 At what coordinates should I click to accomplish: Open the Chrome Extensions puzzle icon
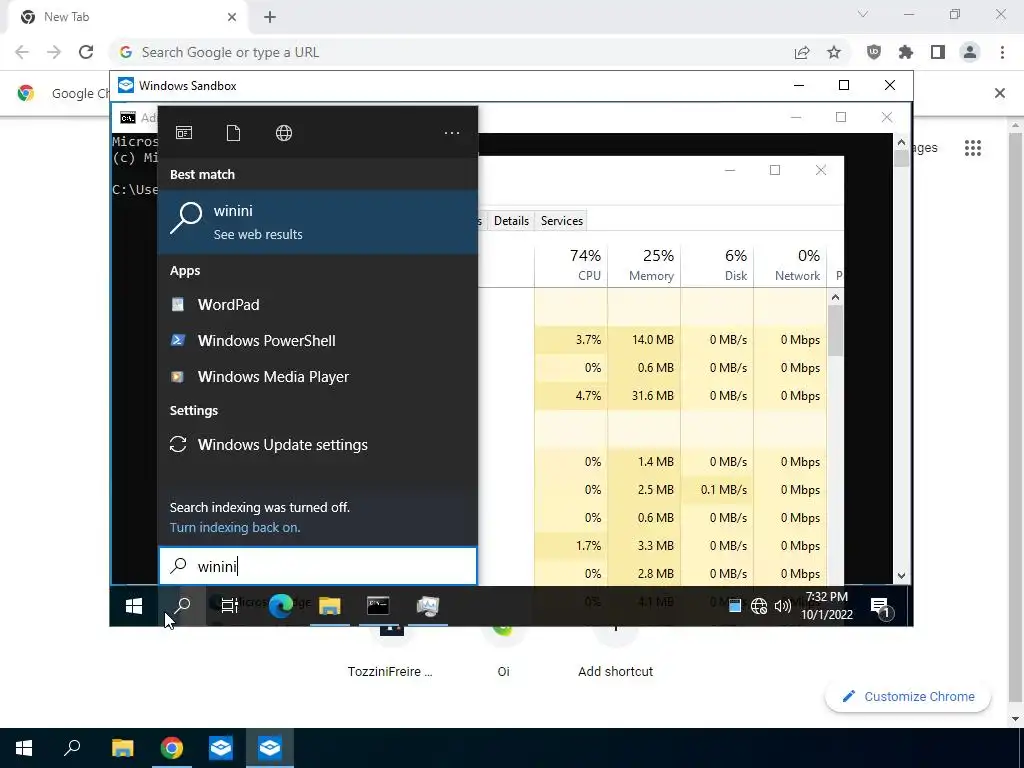point(906,52)
